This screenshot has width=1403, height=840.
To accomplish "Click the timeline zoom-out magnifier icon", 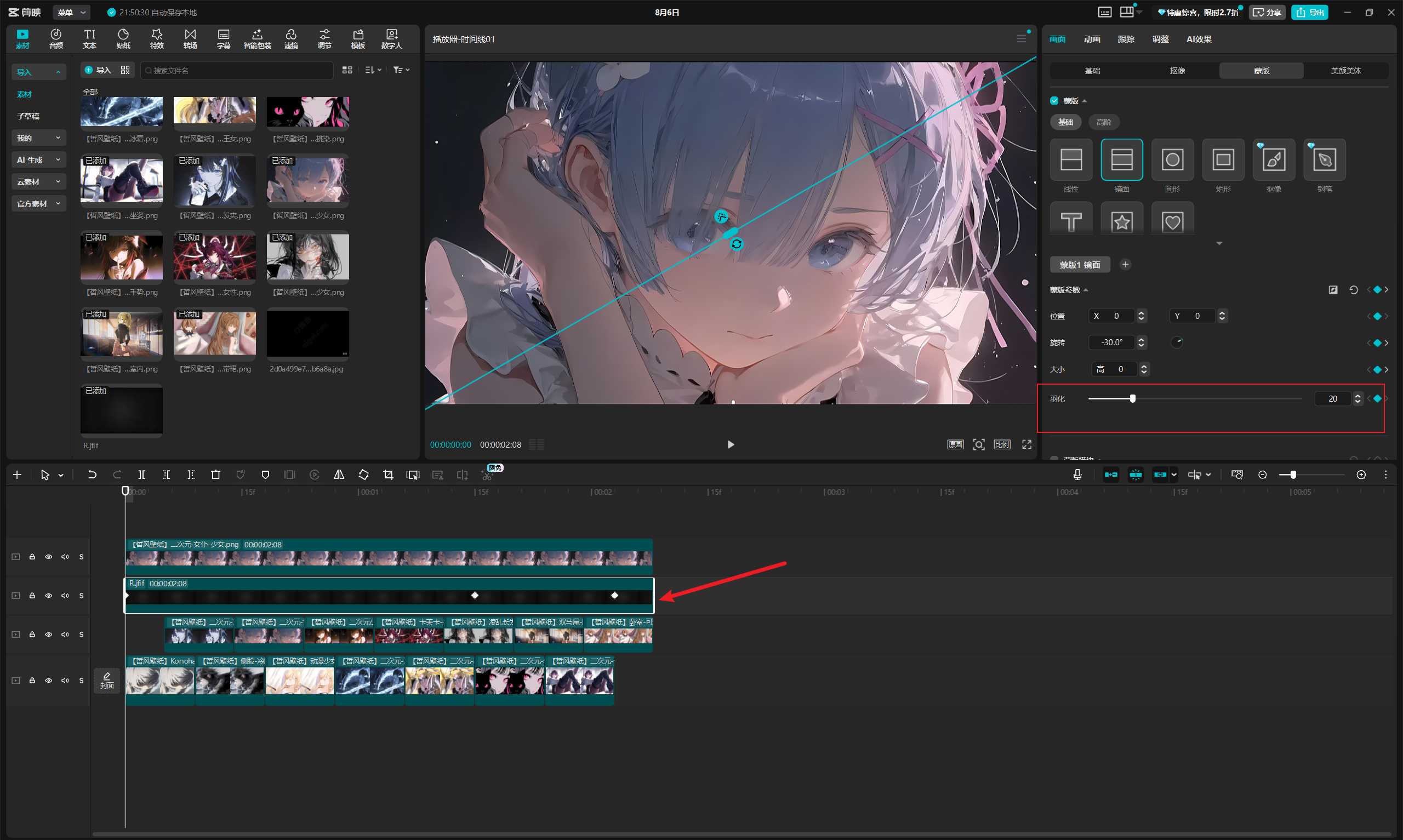I will click(x=1262, y=475).
